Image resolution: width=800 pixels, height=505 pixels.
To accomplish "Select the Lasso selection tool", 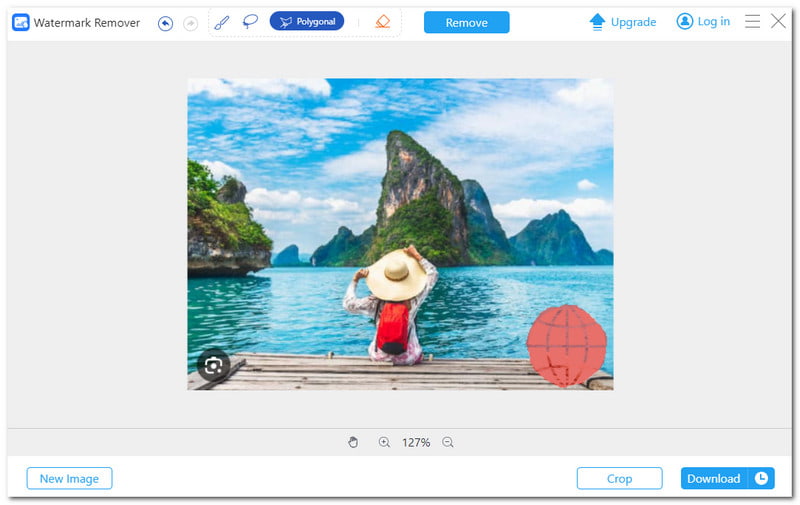I will pyautogui.click(x=250, y=22).
